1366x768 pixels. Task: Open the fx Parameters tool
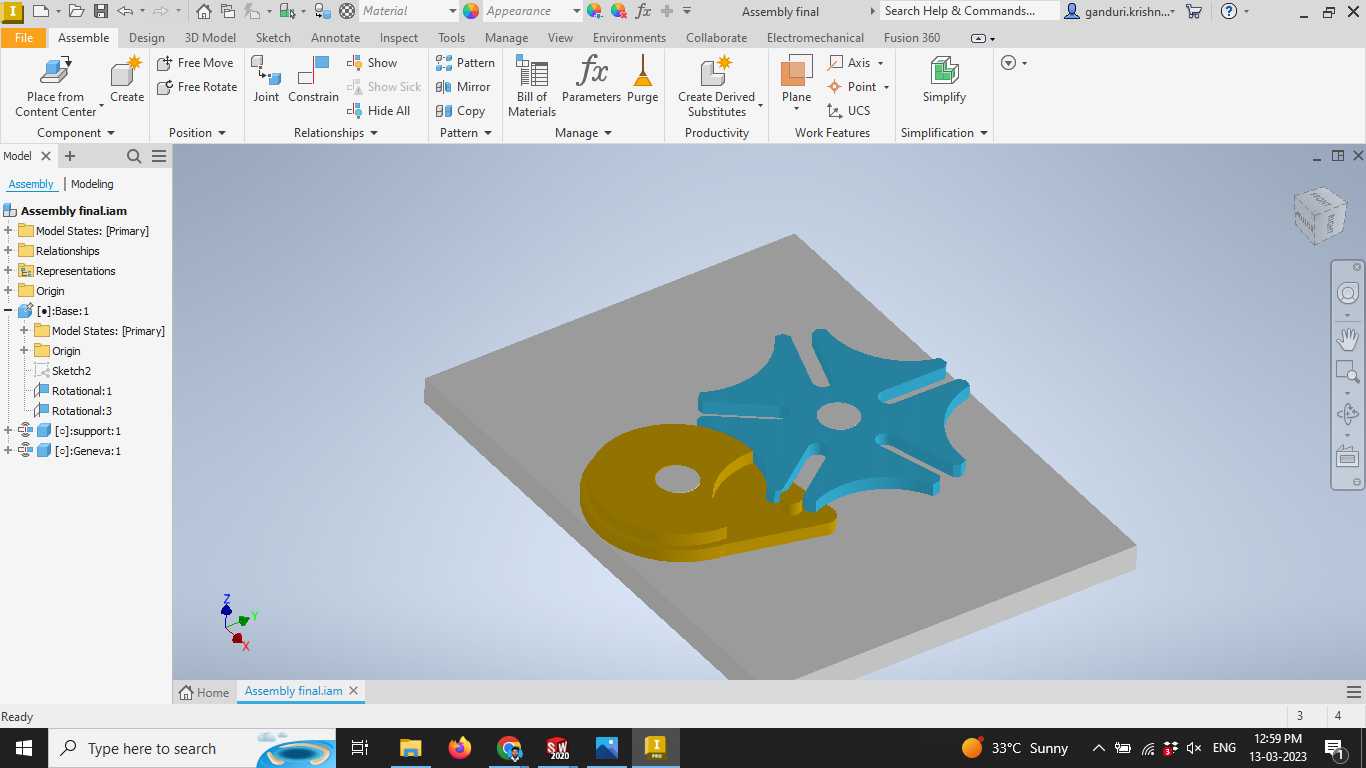tap(591, 79)
